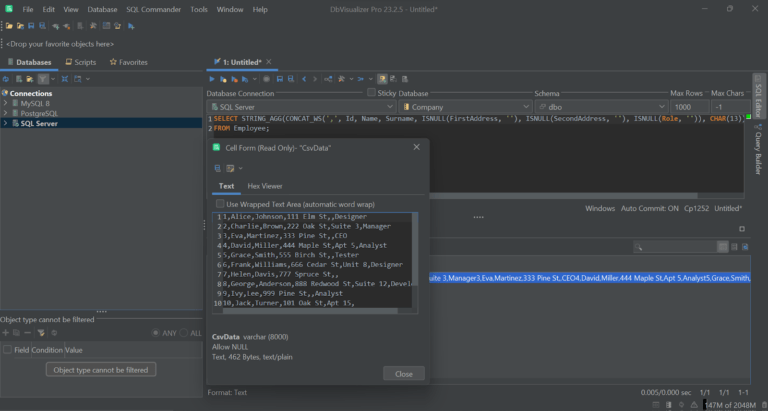Screen dimensions: 768x411
Task: Open the Company database dropdown
Action: [x=461, y=107]
